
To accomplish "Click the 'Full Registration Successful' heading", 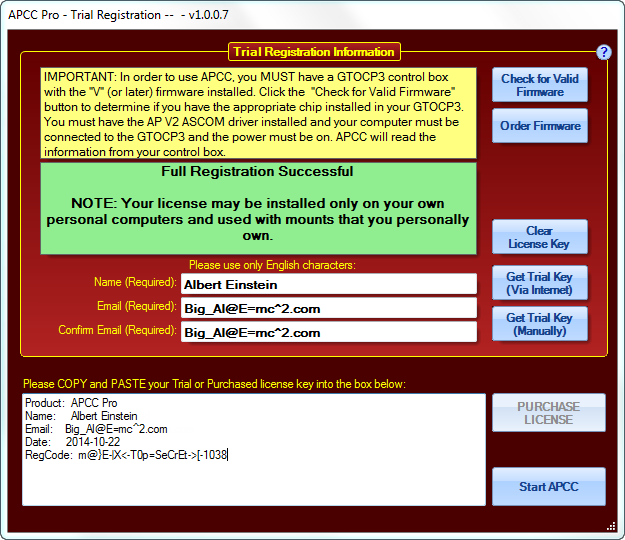I will click(x=257, y=171).
